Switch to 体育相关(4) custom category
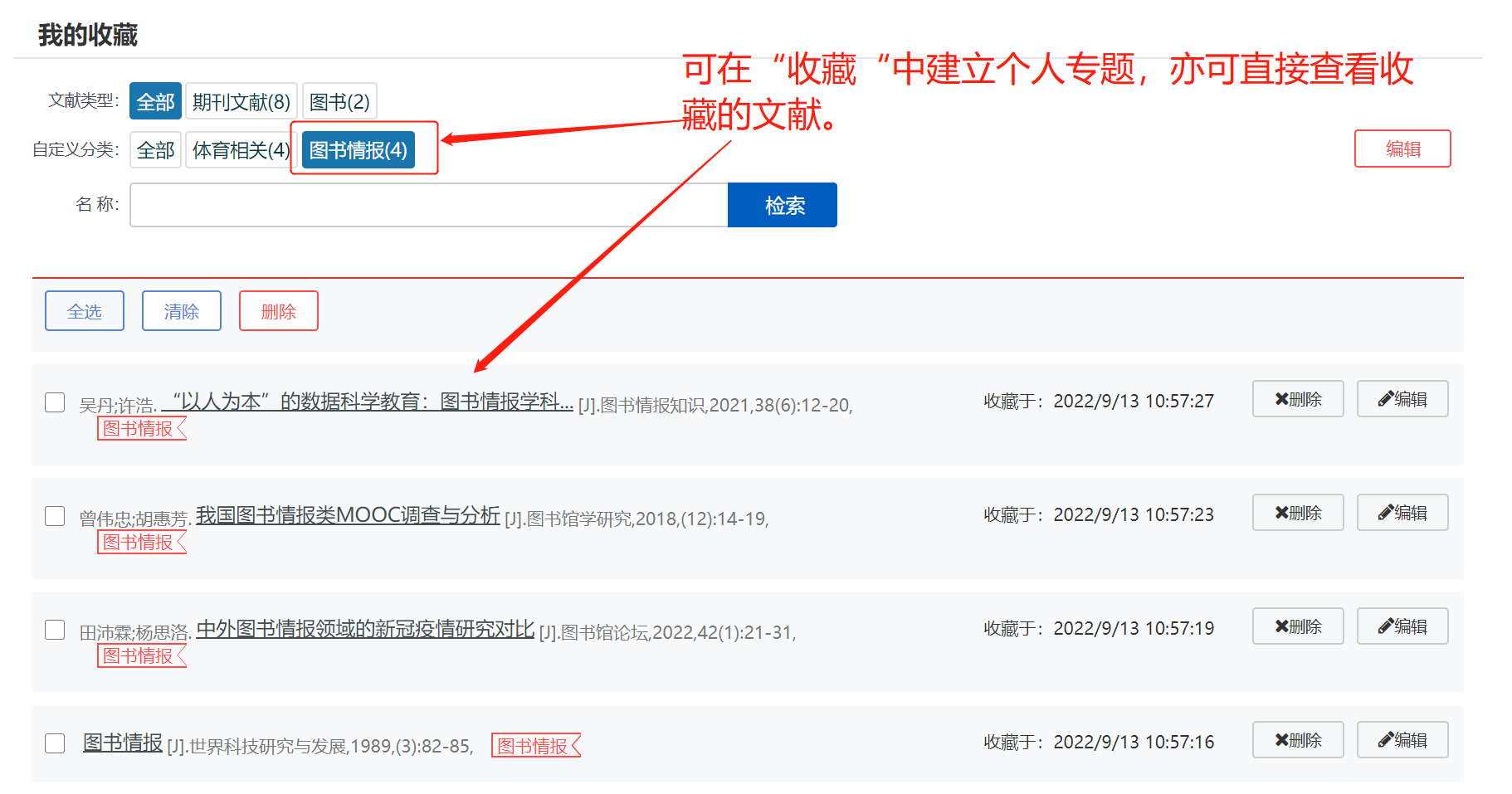The image size is (1512, 794). coord(241,150)
